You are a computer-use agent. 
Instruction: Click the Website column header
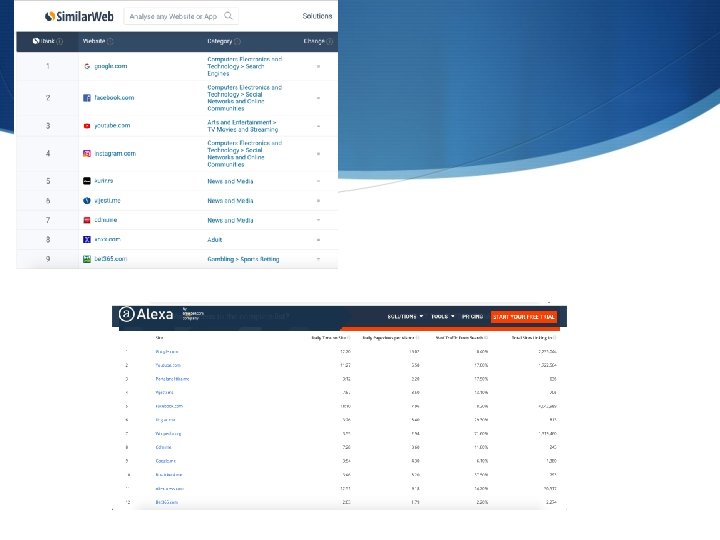point(98,41)
